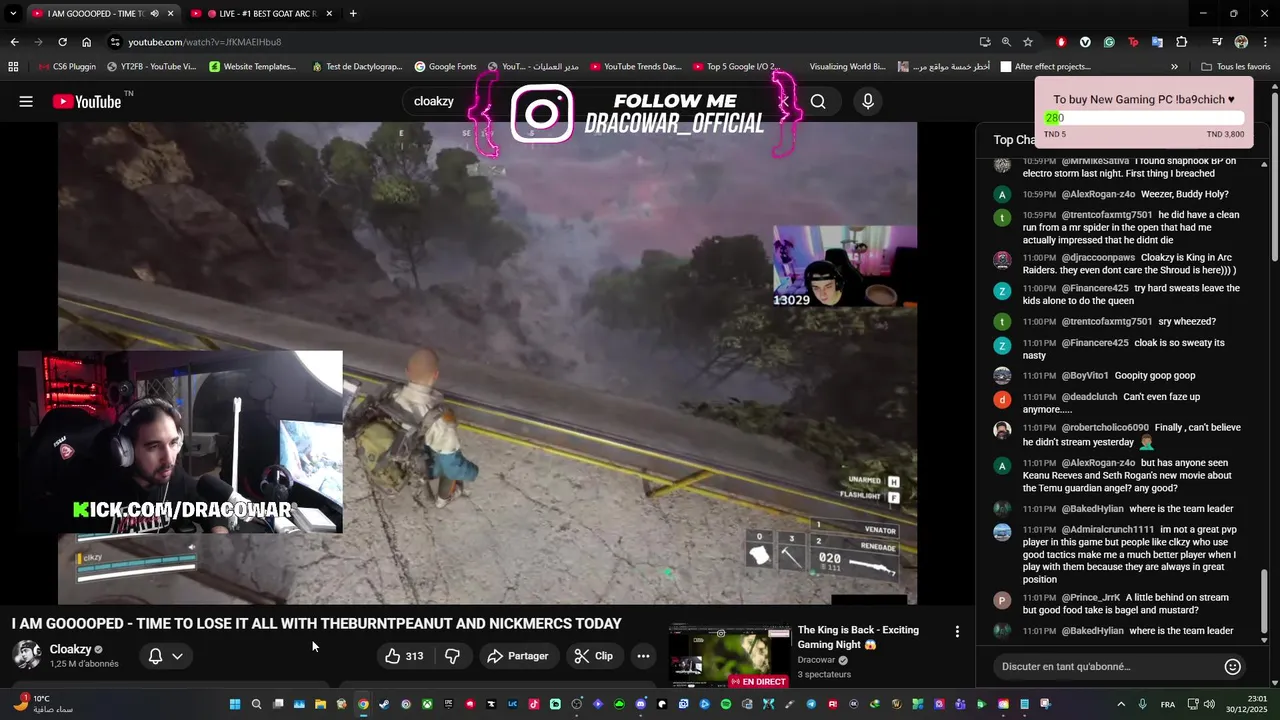Reload the page
The height and width of the screenshot is (720, 1280).
coord(62,42)
